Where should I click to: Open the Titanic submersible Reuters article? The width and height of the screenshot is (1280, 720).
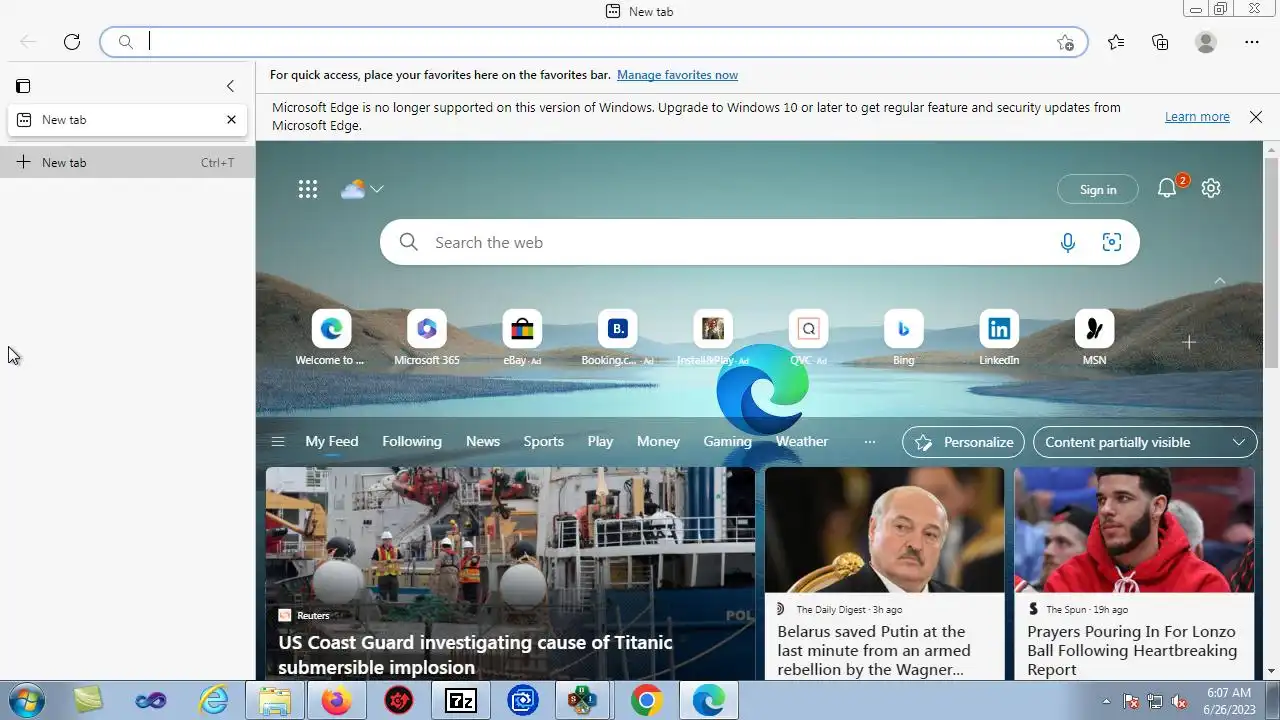coord(510,574)
